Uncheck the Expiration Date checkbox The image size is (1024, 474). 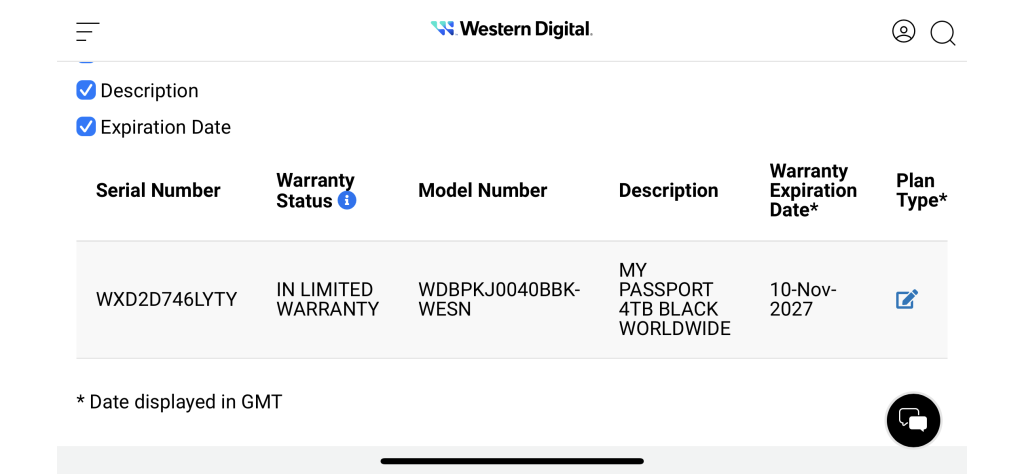(x=86, y=127)
